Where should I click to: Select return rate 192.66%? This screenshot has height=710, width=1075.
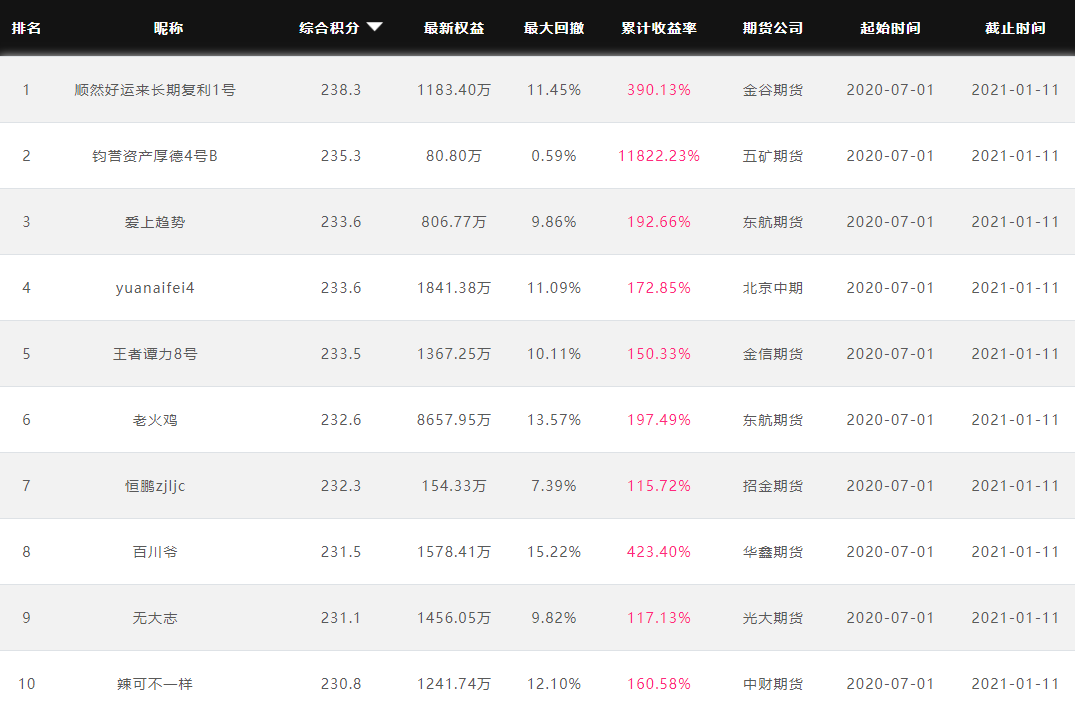(659, 222)
